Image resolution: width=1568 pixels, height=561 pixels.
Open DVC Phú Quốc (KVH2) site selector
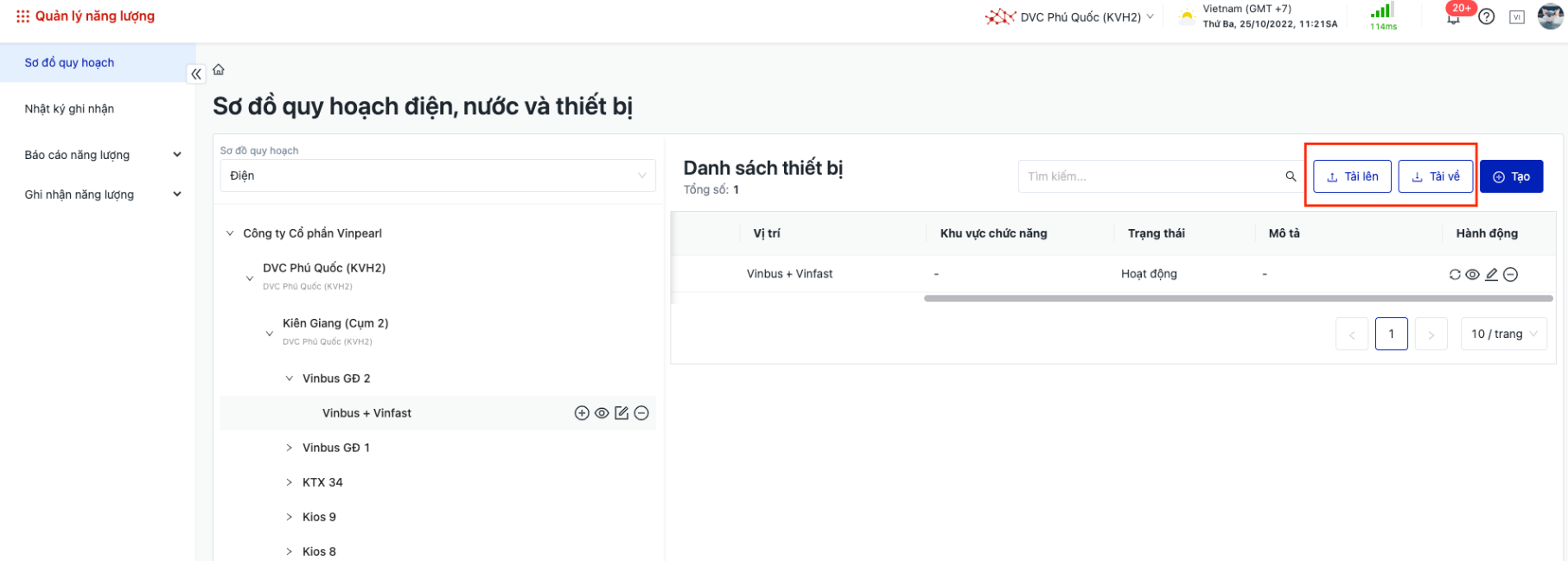click(1070, 16)
